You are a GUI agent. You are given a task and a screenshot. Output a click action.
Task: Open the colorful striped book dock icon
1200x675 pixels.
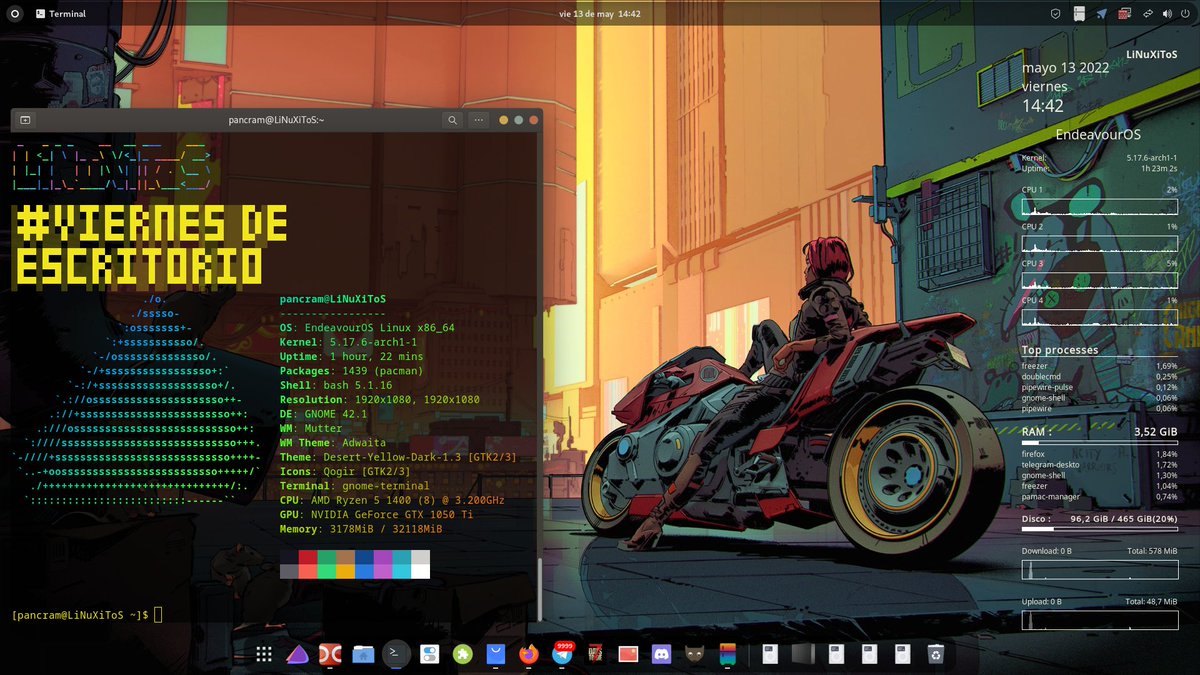click(x=727, y=654)
